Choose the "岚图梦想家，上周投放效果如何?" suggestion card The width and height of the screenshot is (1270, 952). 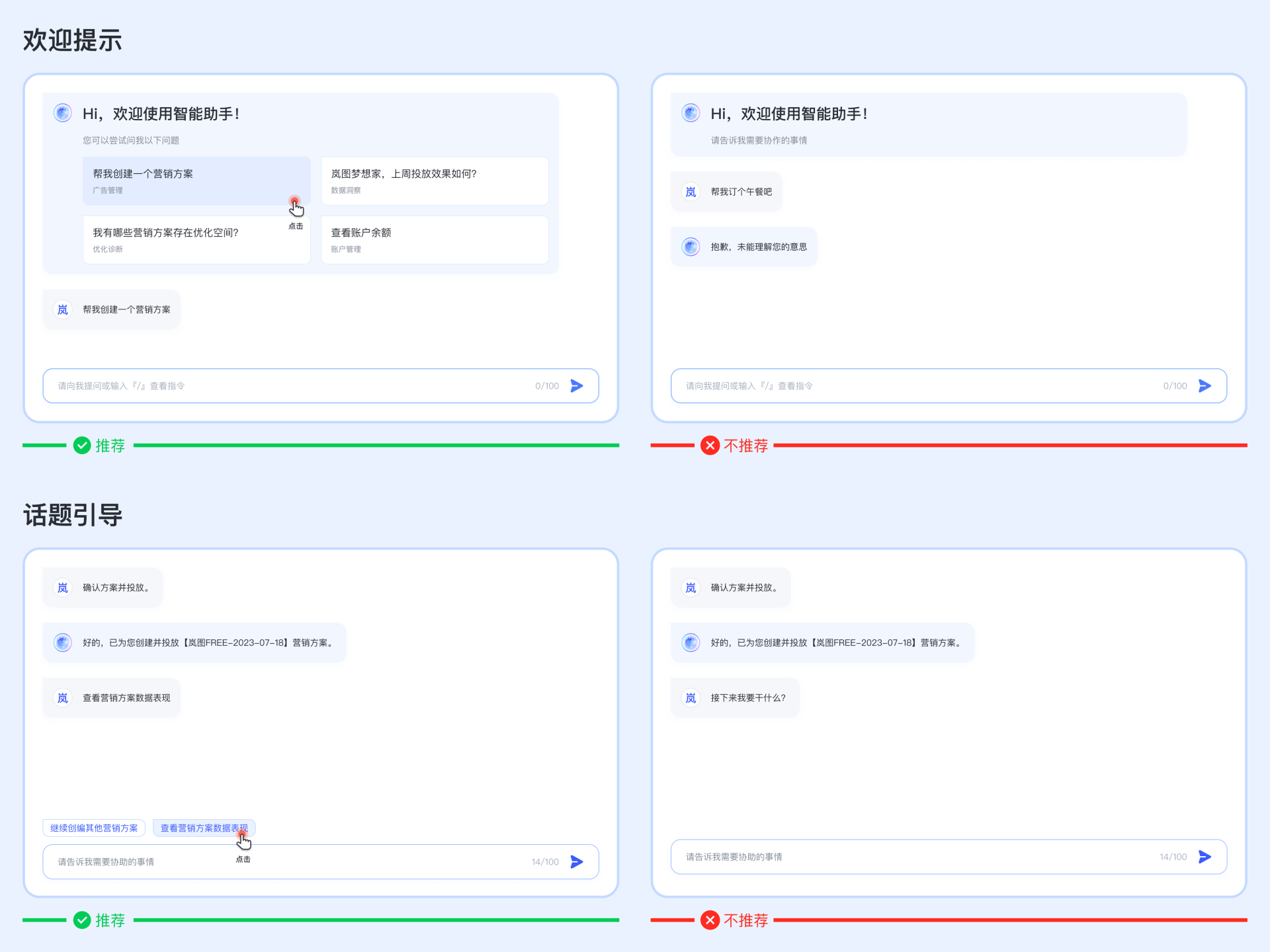tap(434, 180)
